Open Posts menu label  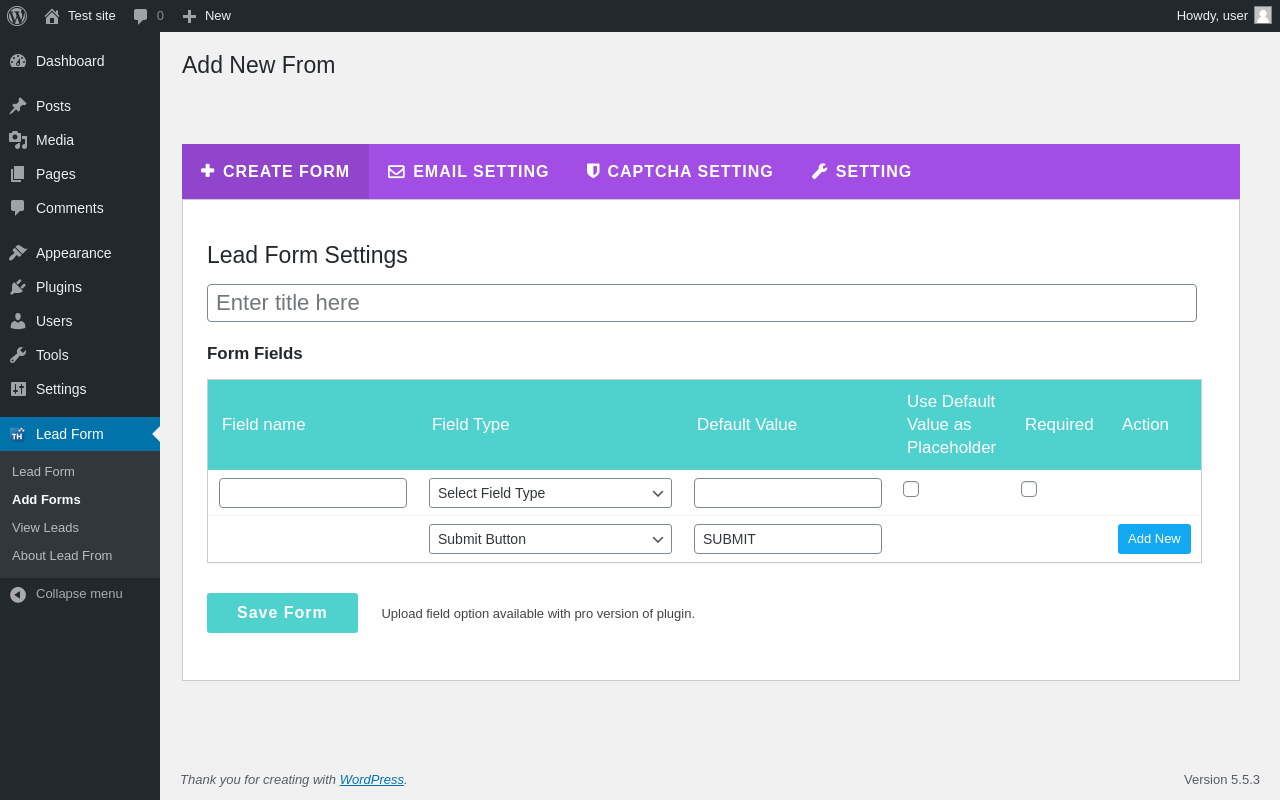53,106
